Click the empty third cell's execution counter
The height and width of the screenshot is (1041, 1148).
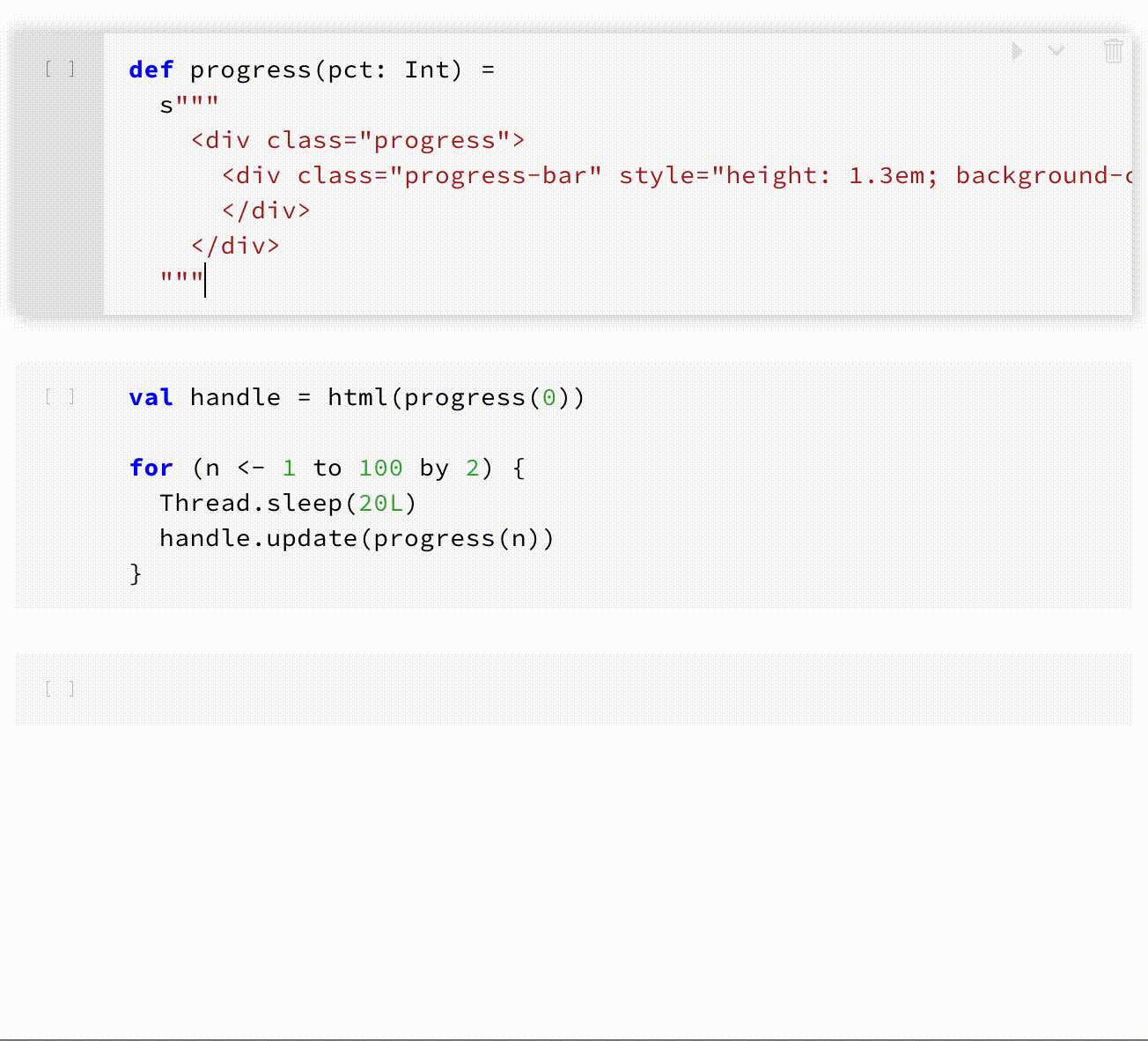(x=60, y=689)
